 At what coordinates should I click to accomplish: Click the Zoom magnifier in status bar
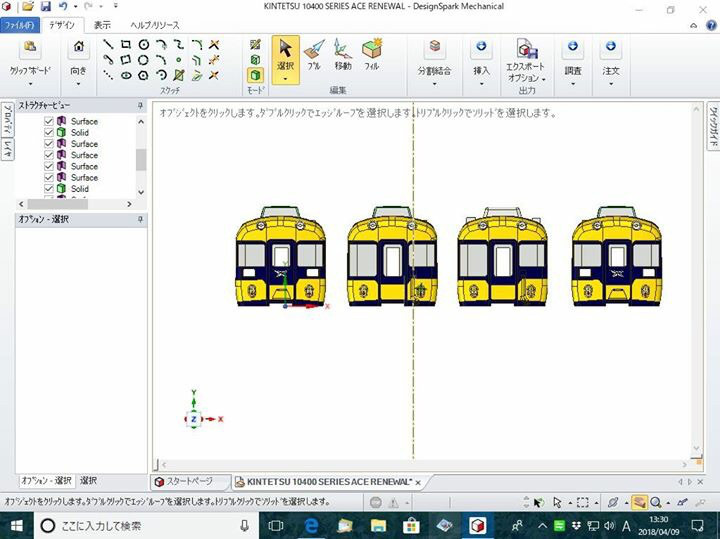656,502
